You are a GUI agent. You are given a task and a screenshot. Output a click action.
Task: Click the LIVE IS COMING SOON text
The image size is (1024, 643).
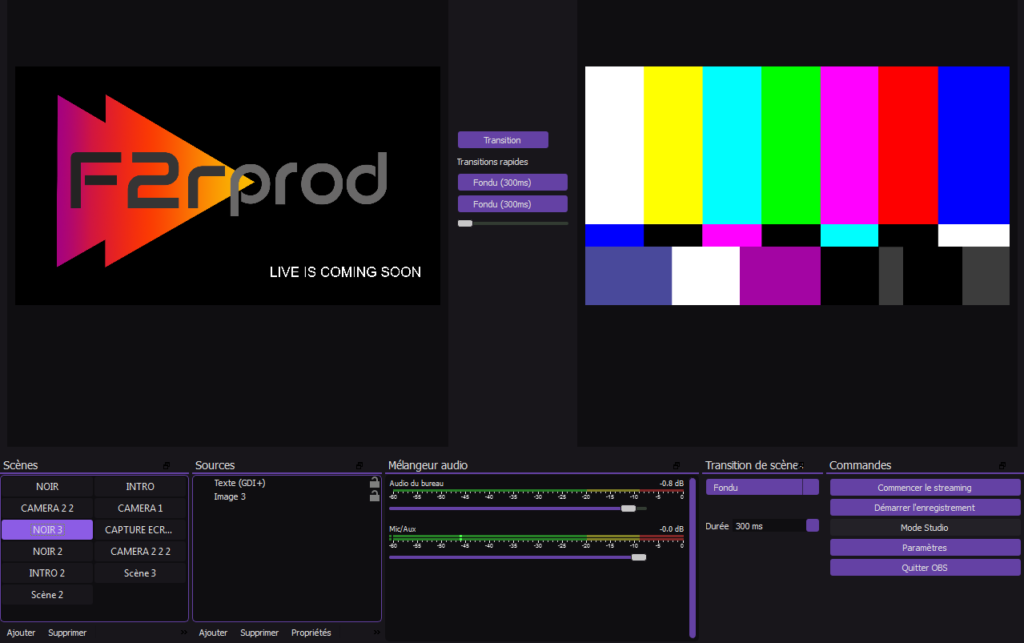pos(345,272)
